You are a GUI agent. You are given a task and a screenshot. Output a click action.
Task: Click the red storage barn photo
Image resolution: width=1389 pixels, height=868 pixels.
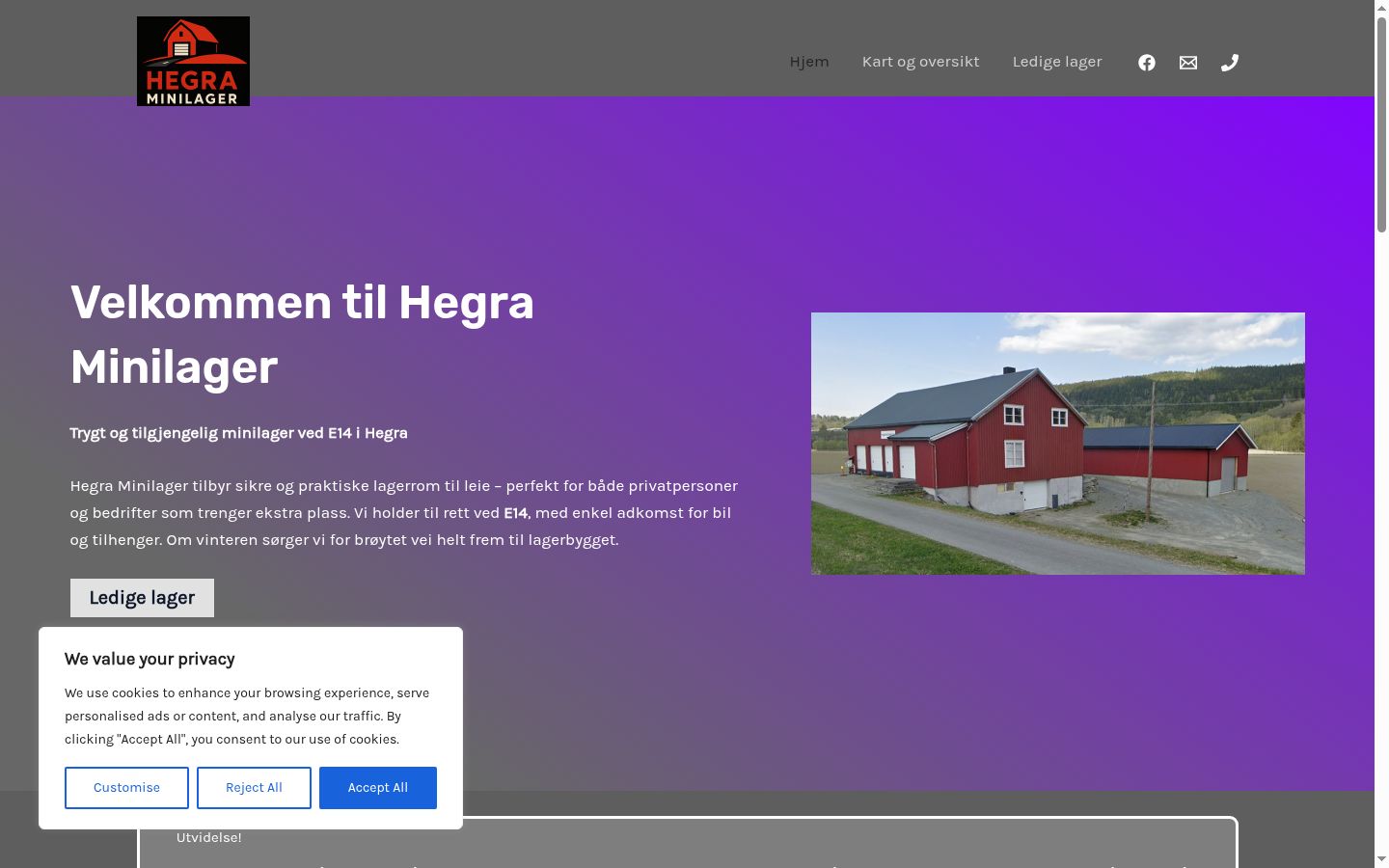(1058, 444)
